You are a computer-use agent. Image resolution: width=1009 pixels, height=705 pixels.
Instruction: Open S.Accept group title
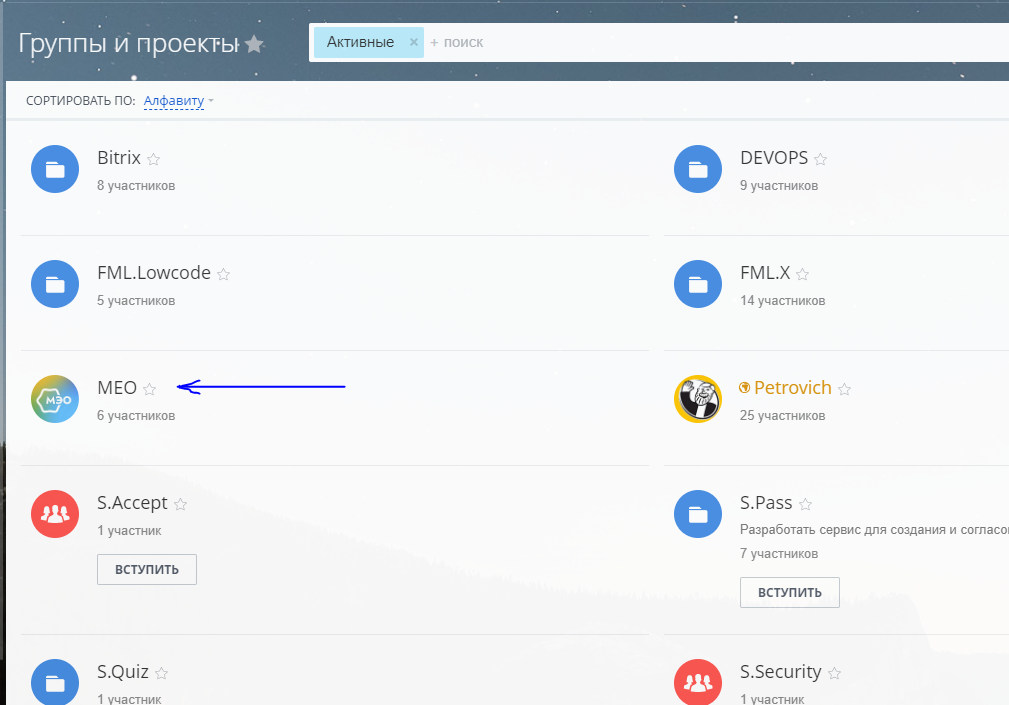pyautogui.click(x=133, y=503)
